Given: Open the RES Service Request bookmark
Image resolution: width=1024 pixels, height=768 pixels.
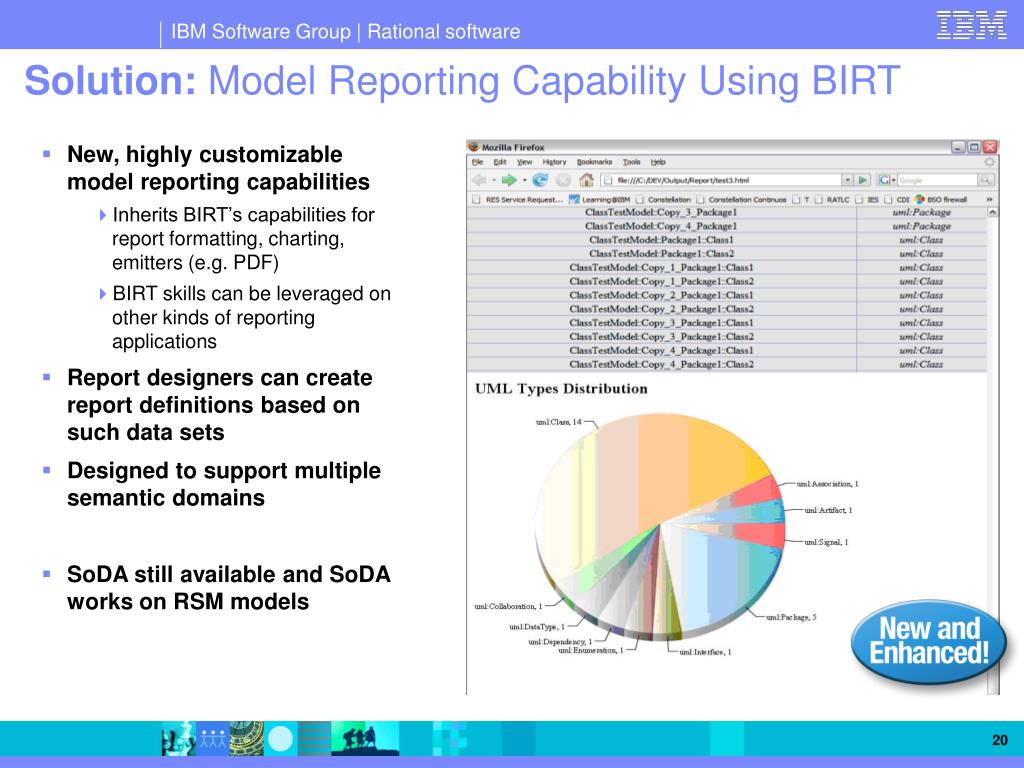Looking at the screenshot, I should coord(517,199).
